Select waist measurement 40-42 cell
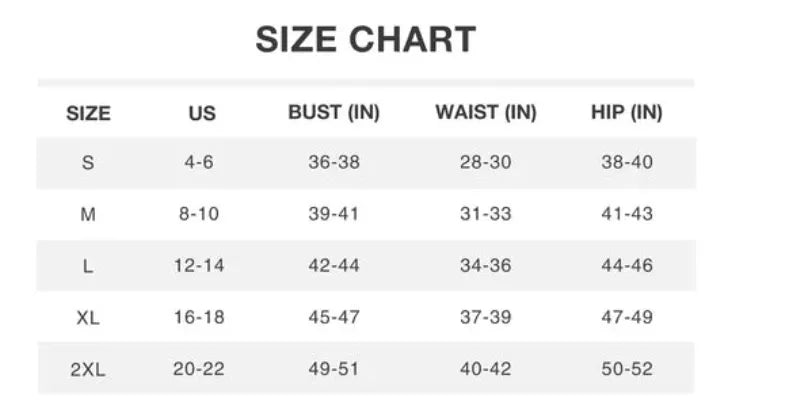This screenshot has width=794, height=407. pyautogui.click(x=486, y=370)
